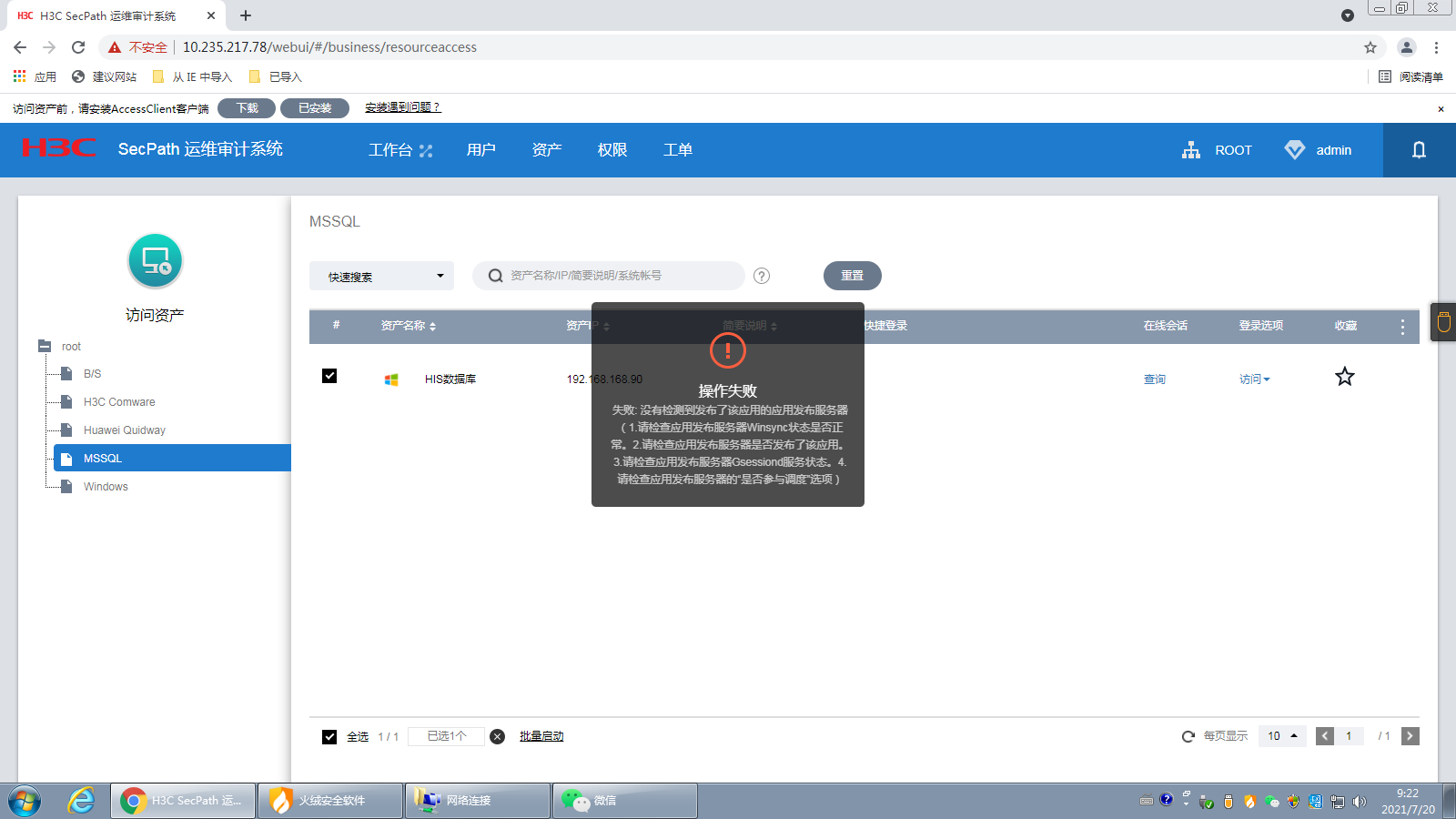Select the H3C Comware tree node
This screenshot has height=819, width=1456.
point(119,402)
